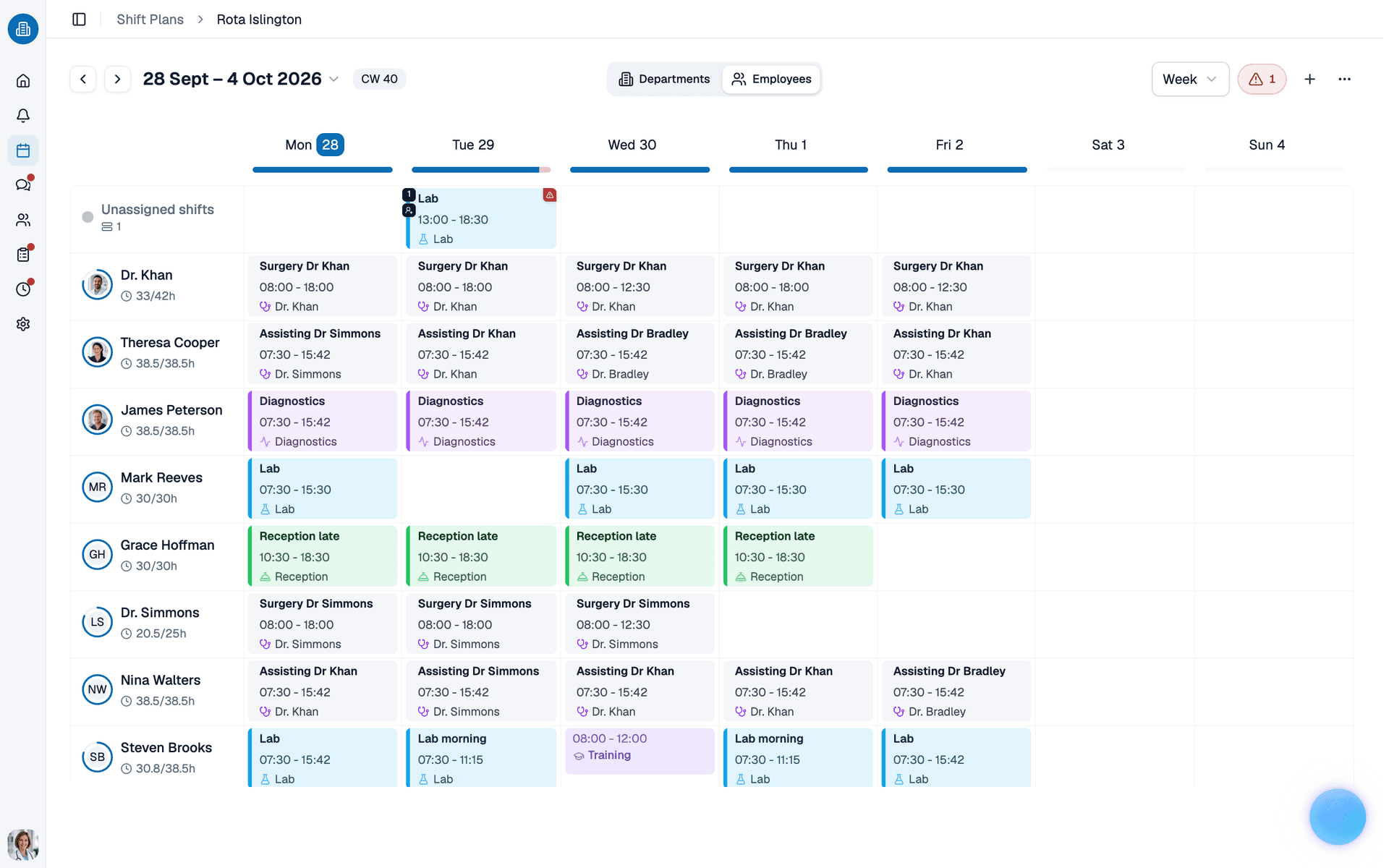Open Theresa Cooper's profile picture
Viewport: 1389px width, 868px height.
tap(97, 352)
